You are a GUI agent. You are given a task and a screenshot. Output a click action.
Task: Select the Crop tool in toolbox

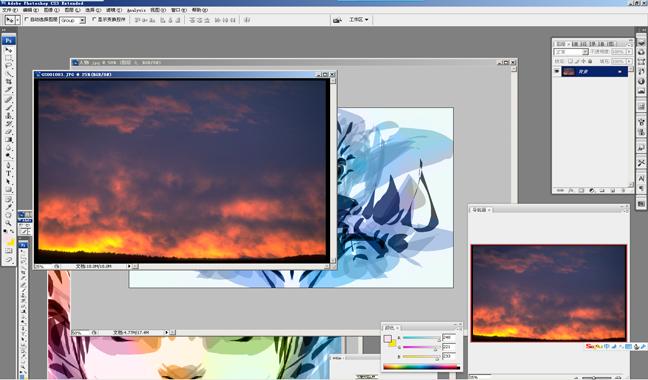(8, 82)
